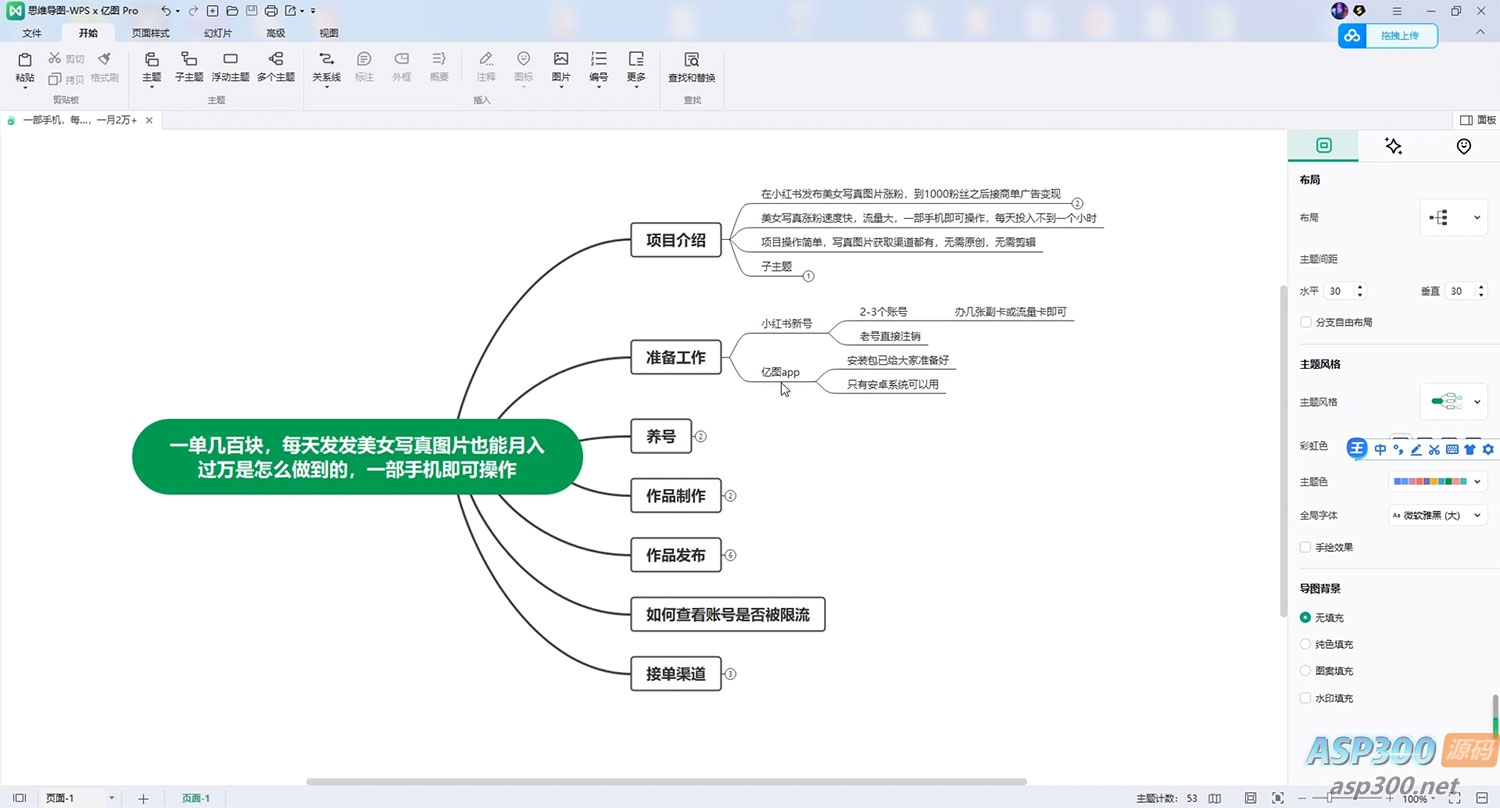Click the print icon in the title bar

pos(270,11)
